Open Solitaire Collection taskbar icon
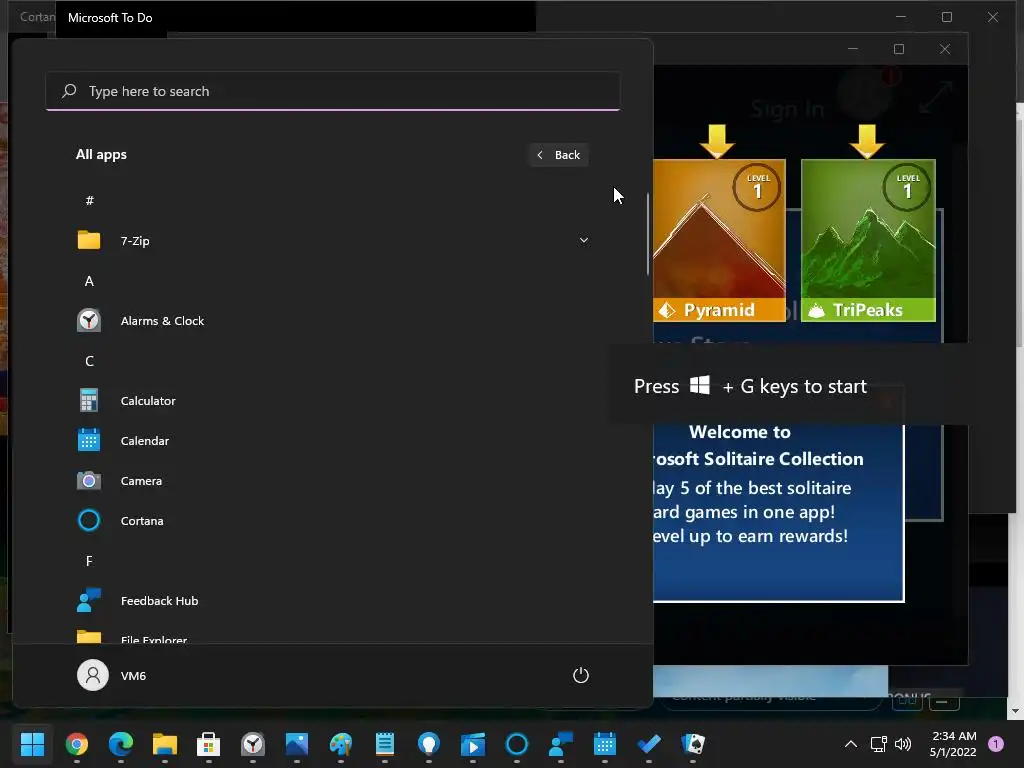Image resolution: width=1024 pixels, height=768 pixels. 693,743
